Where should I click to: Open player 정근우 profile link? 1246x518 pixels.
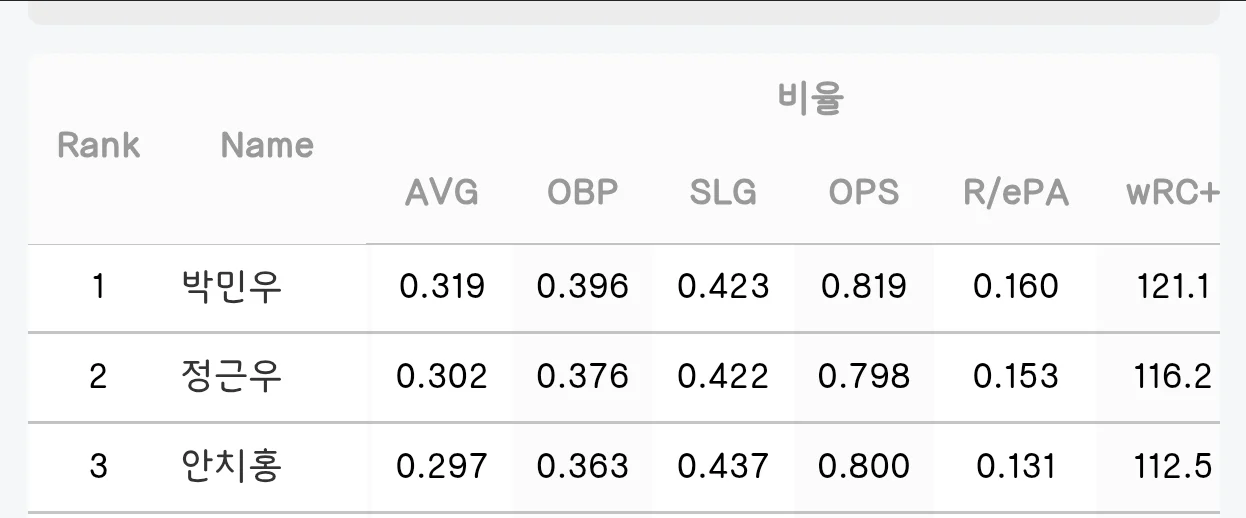(232, 377)
